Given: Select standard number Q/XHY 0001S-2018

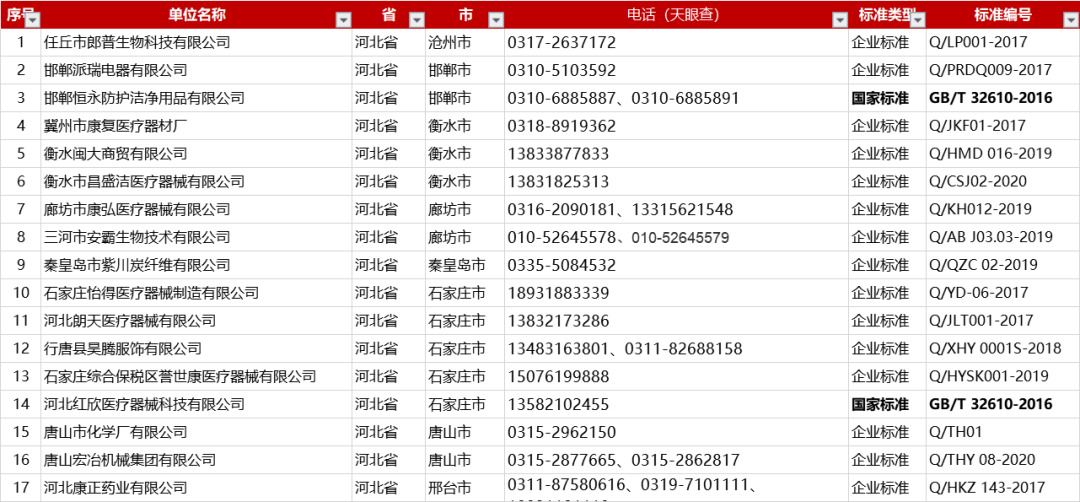Looking at the screenshot, I should (1003, 348).
